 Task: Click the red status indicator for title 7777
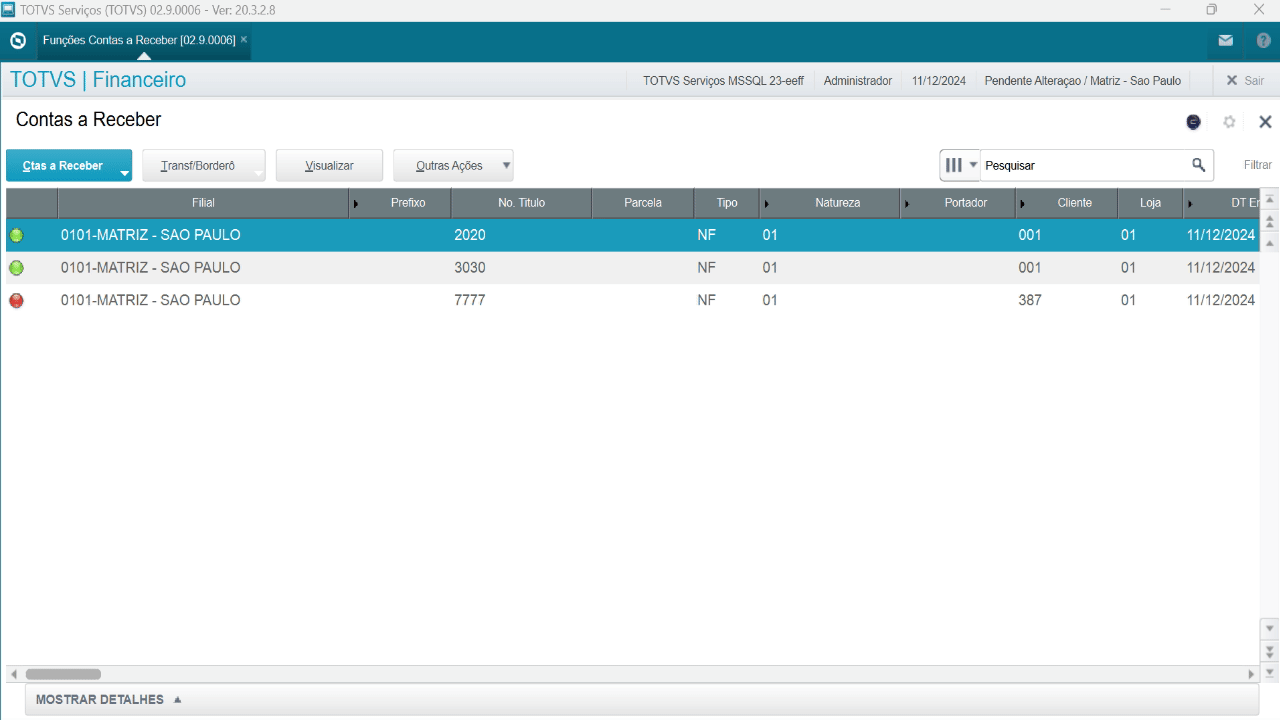click(x=16, y=300)
